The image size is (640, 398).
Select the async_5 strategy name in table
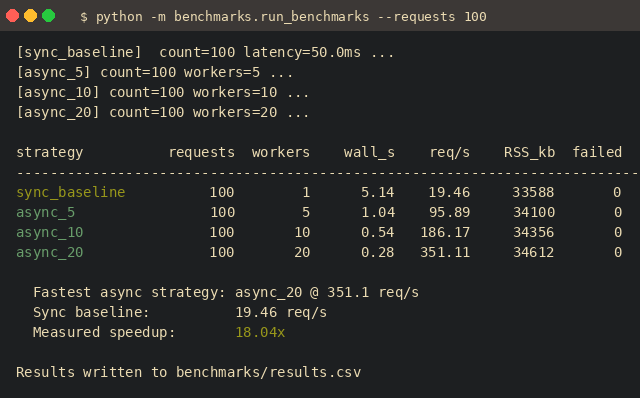[x=46, y=212]
